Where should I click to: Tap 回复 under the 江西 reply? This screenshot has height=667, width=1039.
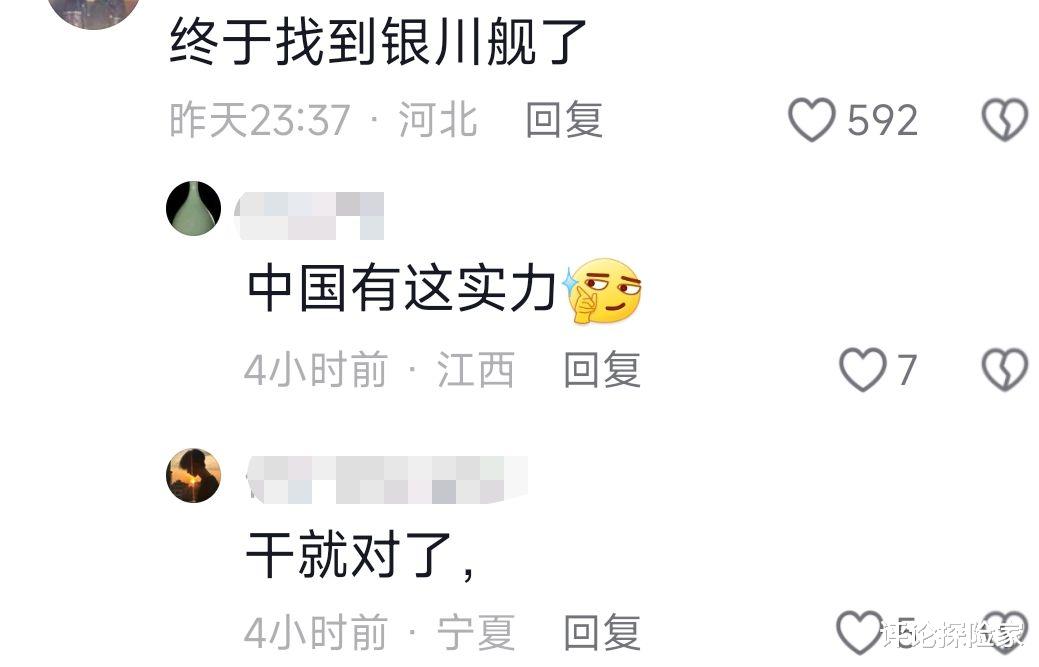tap(602, 370)
